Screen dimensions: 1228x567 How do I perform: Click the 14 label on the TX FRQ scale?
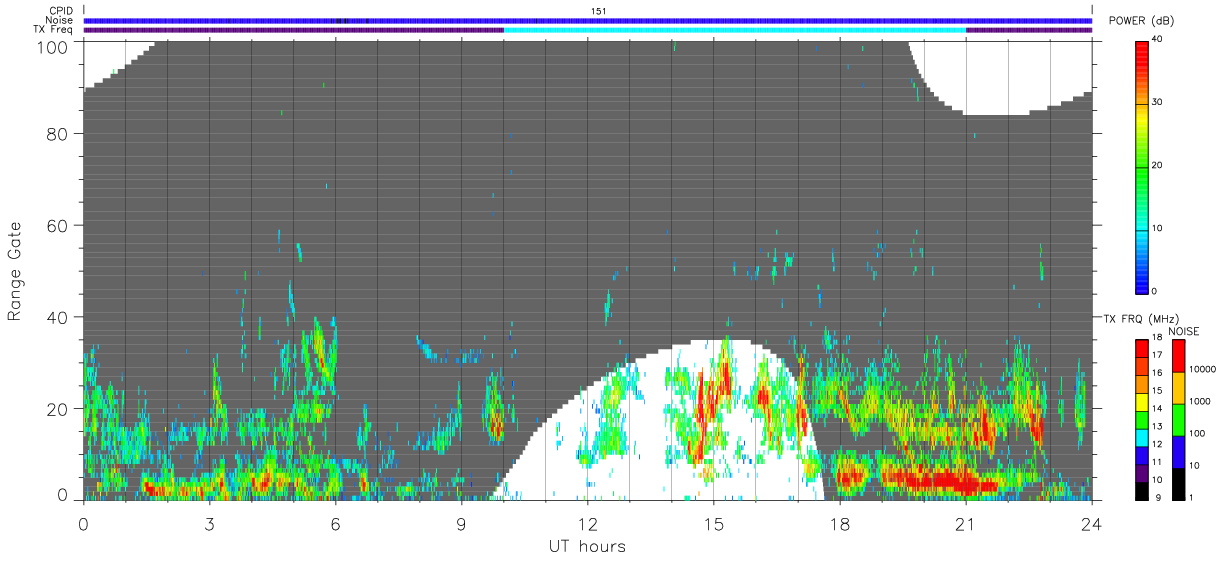click(x=1157, y=408)
